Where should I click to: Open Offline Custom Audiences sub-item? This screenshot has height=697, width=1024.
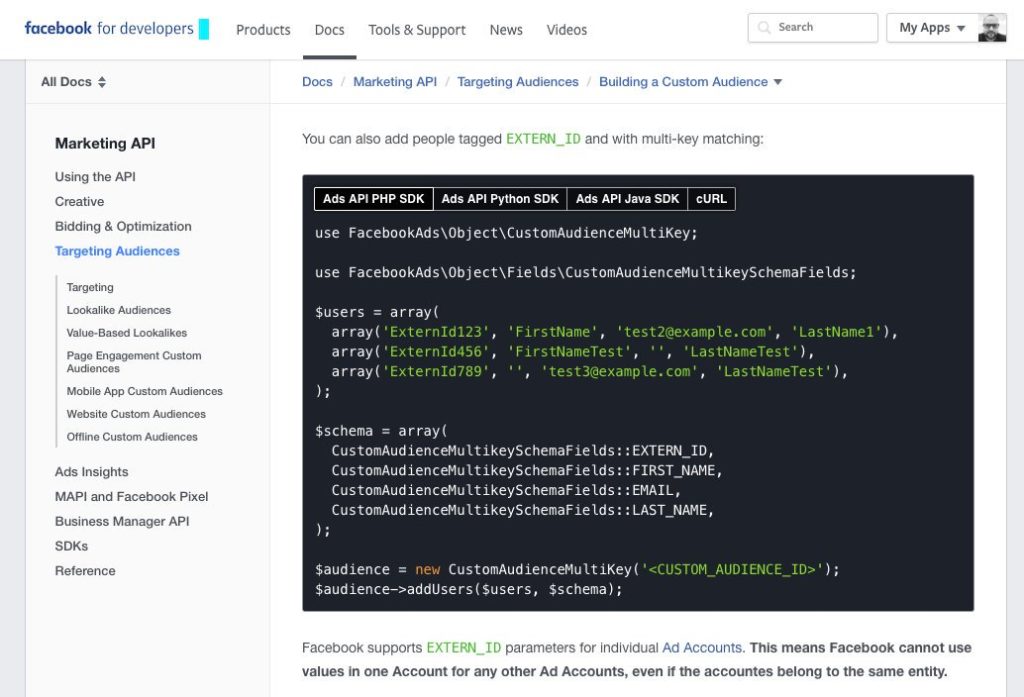[132, 437]
